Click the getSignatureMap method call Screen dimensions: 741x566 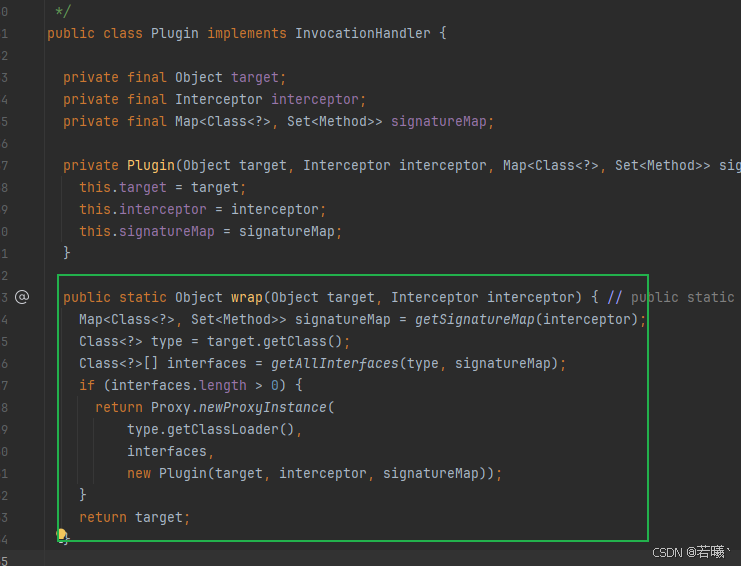click(x=474, y=319)
